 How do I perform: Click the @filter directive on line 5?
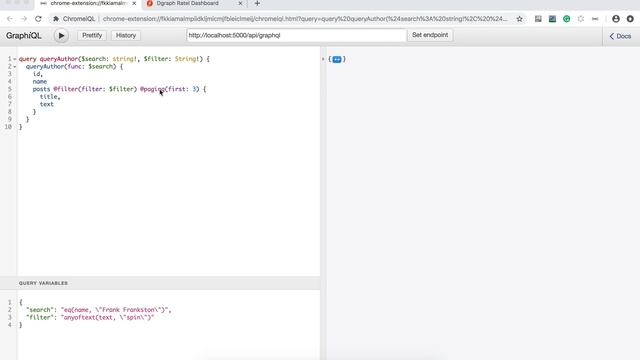click(65, 89)
